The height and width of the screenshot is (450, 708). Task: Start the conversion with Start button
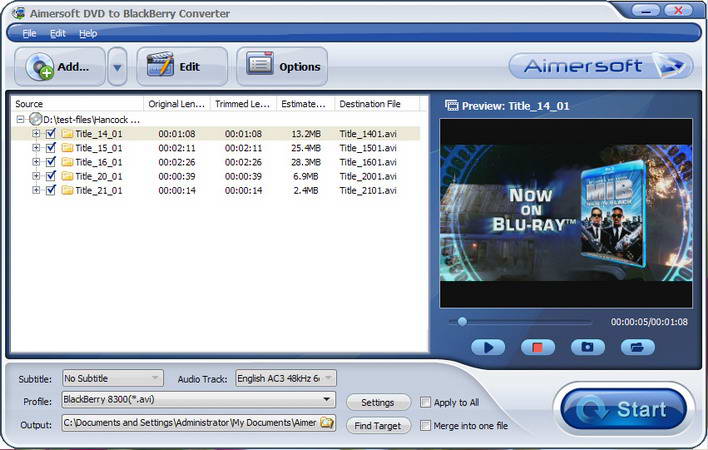click(624, 409)
